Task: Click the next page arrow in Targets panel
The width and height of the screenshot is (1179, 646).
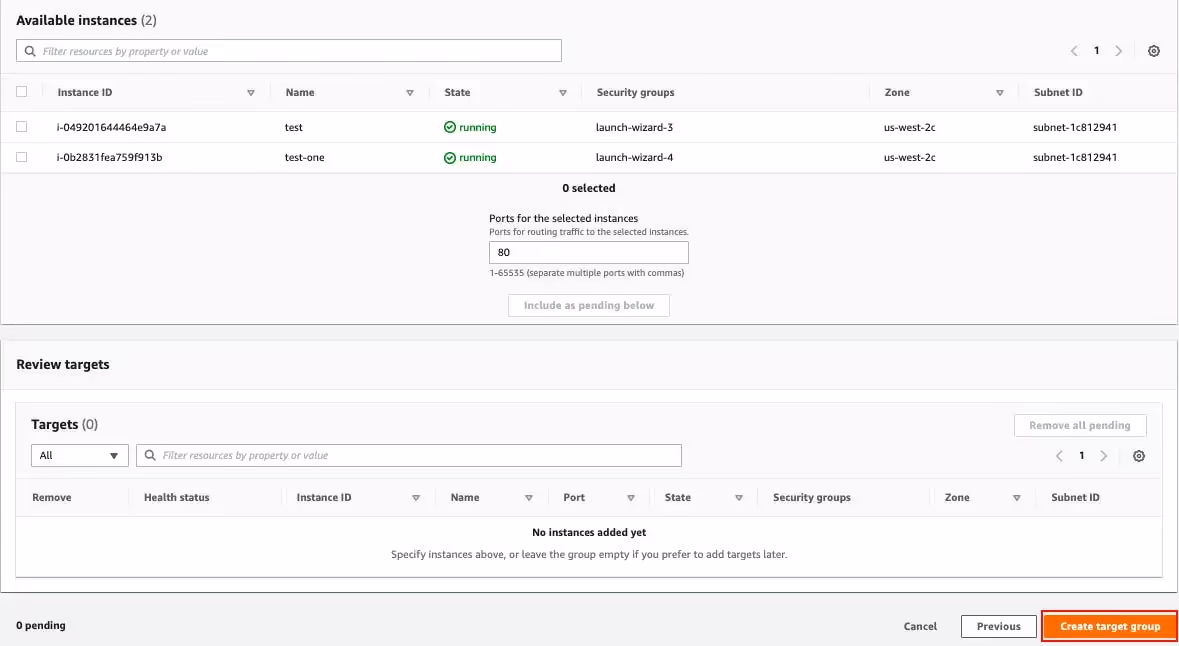Action: tap(1104, 455)
